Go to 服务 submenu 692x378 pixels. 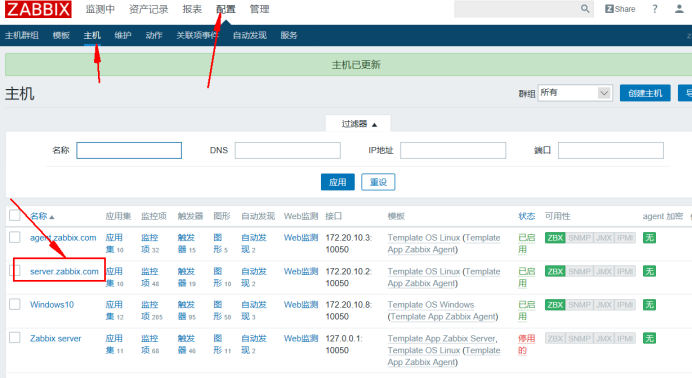pyautogui.click(x=289, y=35)
